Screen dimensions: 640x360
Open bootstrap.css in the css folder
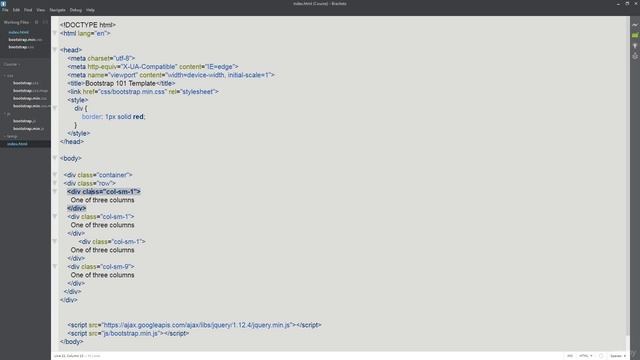point(25,83)
